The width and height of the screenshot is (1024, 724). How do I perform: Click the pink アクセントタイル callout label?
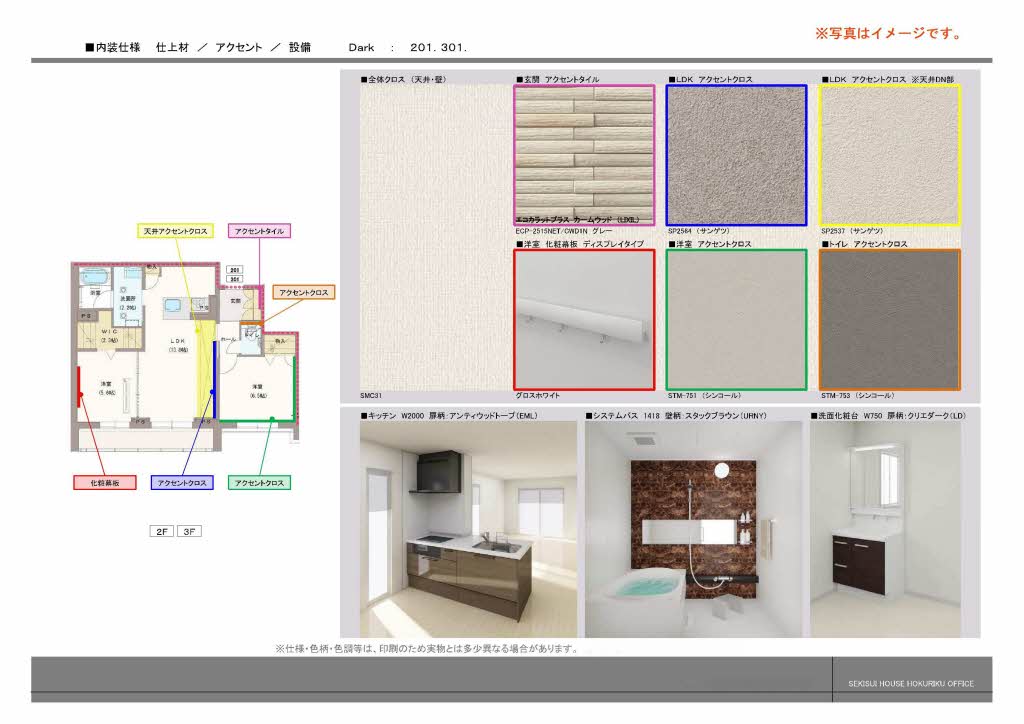(259, 231)
